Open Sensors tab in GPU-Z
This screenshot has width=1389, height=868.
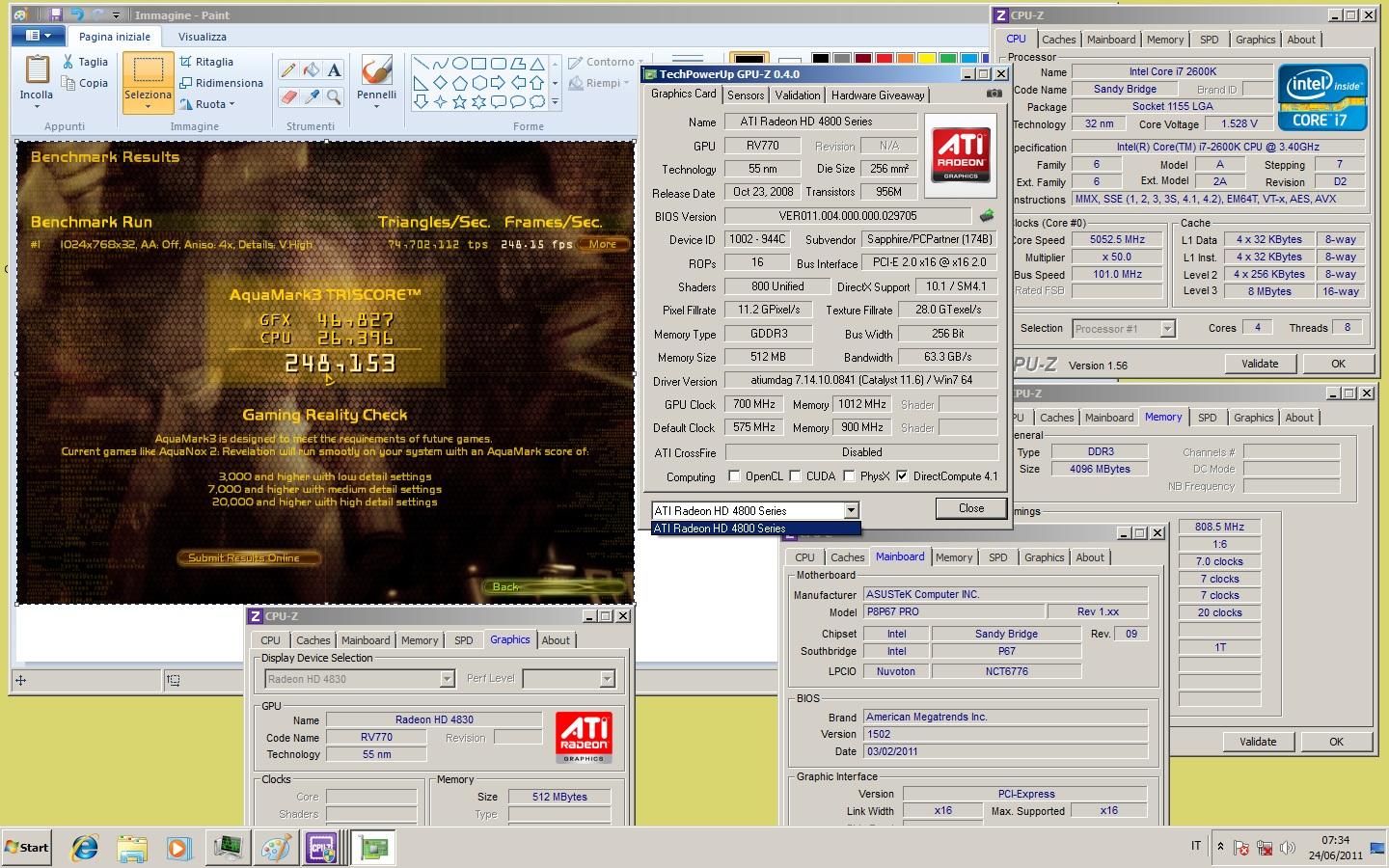[x=746, y=95]
